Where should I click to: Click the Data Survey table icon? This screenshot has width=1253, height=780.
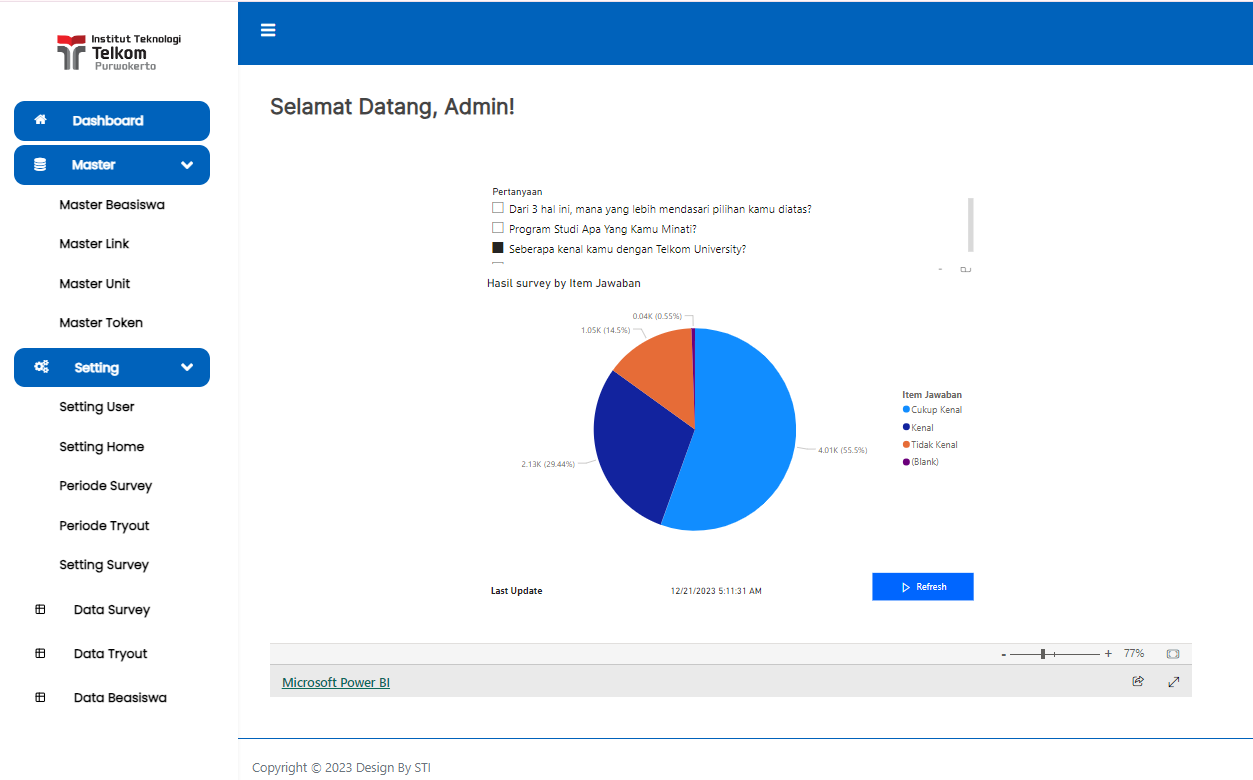point(40,609)
